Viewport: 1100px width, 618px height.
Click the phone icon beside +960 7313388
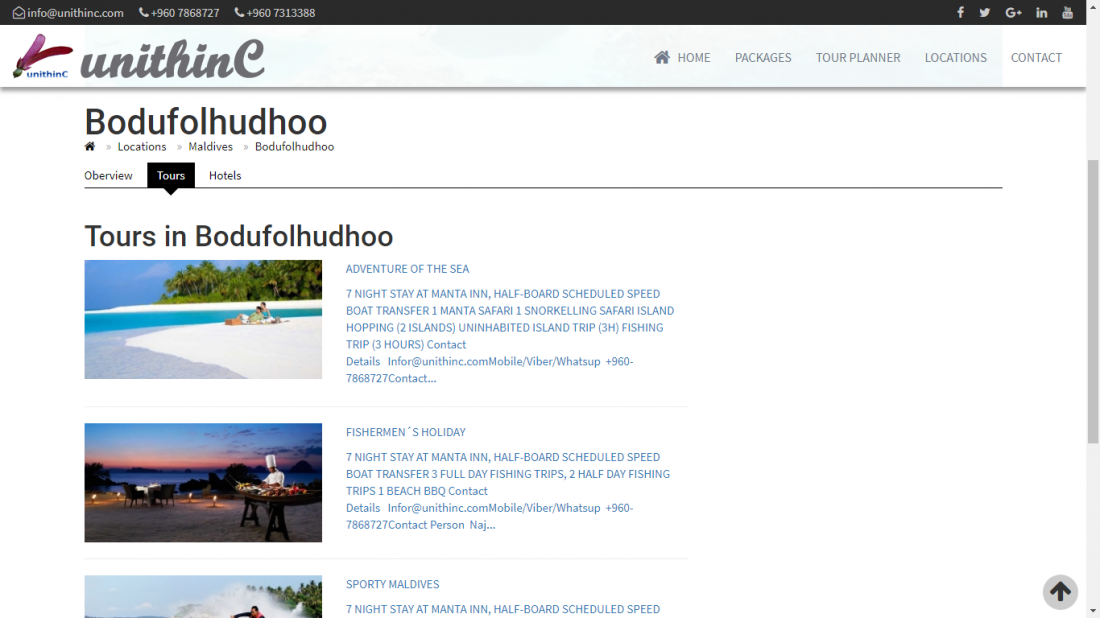(x=239, y=13)
